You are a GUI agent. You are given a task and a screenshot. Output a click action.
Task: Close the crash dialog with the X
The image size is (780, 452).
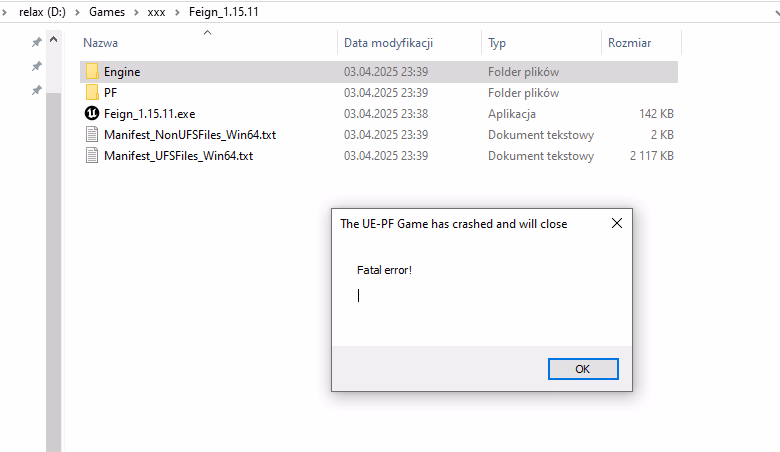pyautogui.click(x=617, y=223)
